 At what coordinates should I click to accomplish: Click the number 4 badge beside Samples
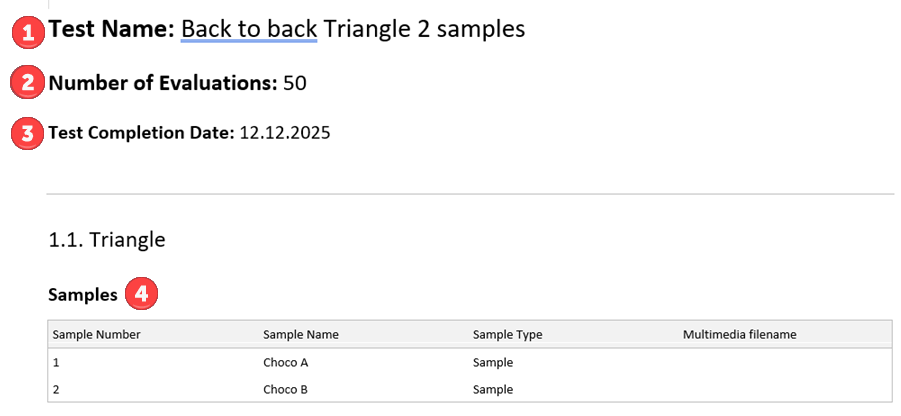(142, 295)
